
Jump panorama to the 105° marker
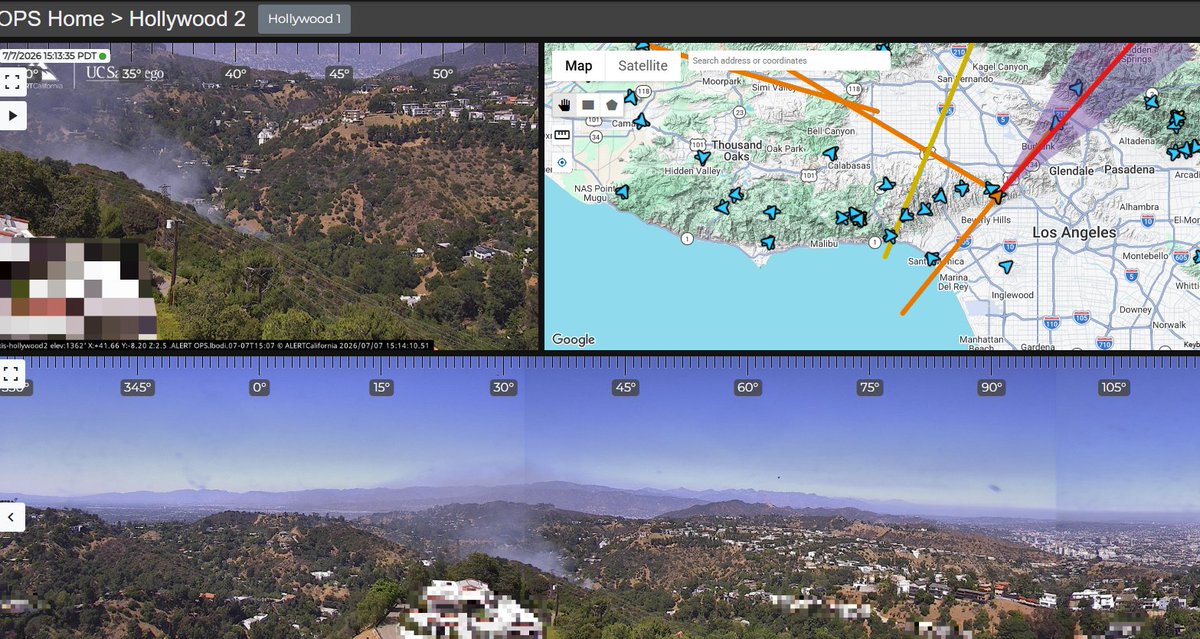pyautogui.click(x=1113, y=388)
